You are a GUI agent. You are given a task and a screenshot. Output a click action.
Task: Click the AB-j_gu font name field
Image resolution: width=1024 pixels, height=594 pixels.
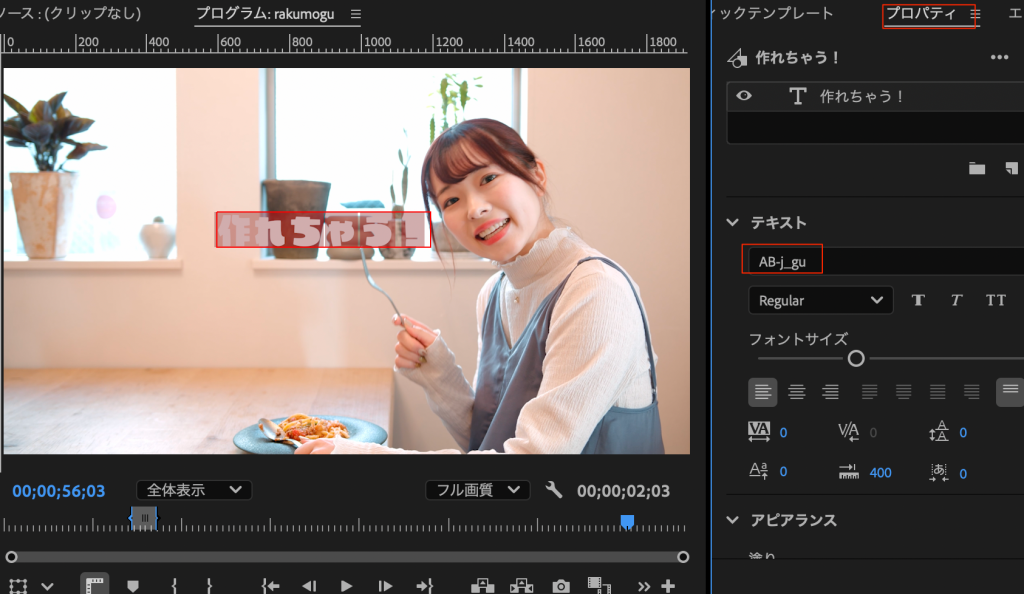[783, 262]
